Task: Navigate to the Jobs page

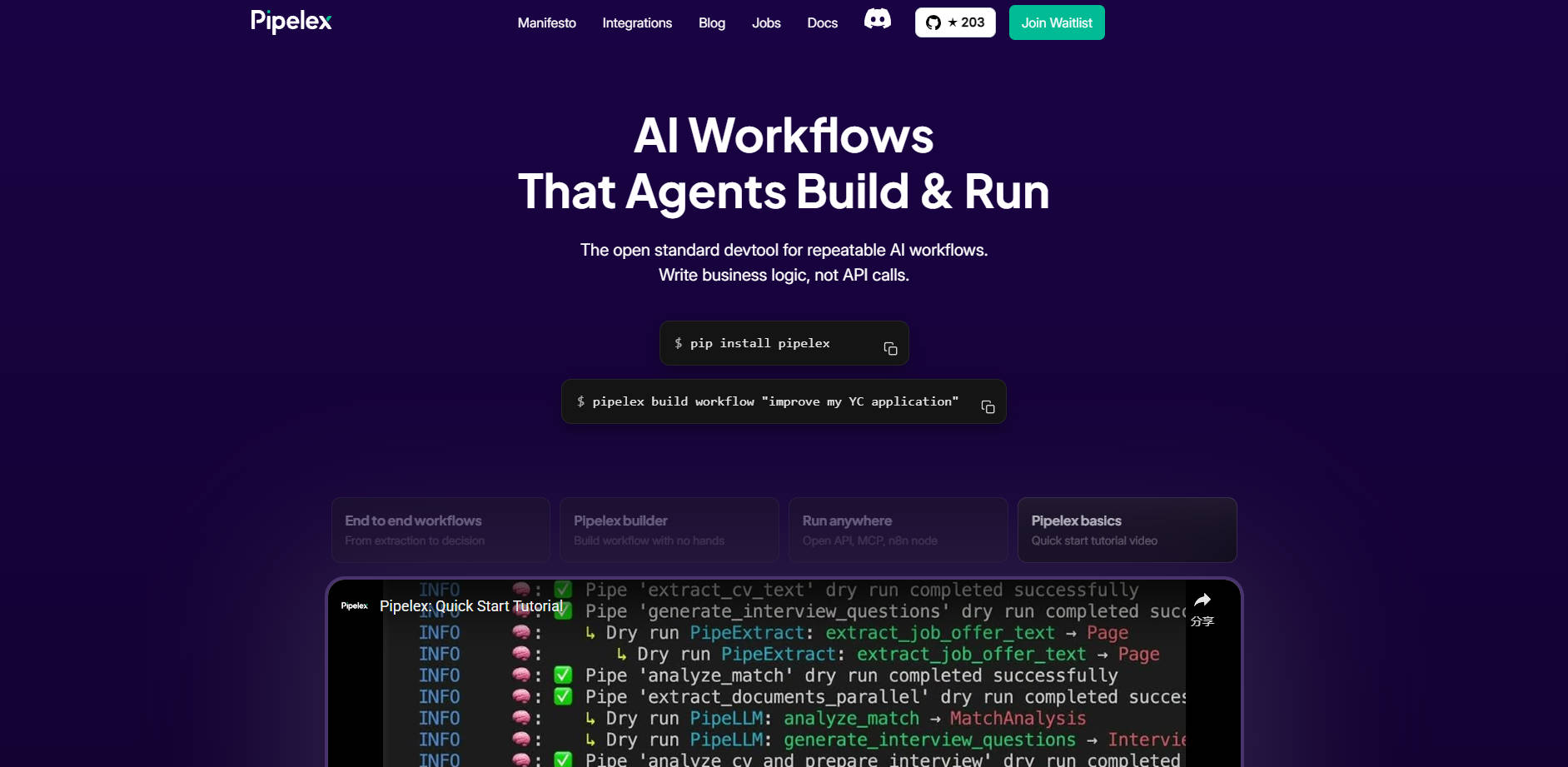Action: point(766,23)
